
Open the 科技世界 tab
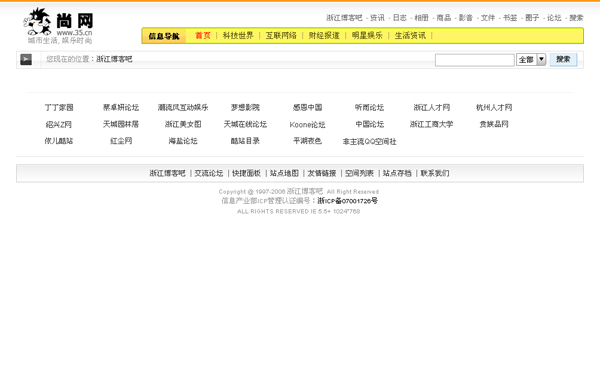pos(238,36)
